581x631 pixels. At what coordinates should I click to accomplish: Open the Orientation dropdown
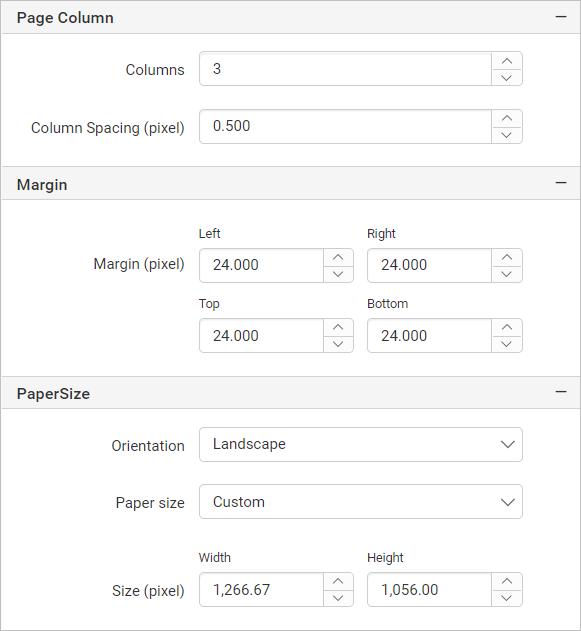(x=361, y=444)
